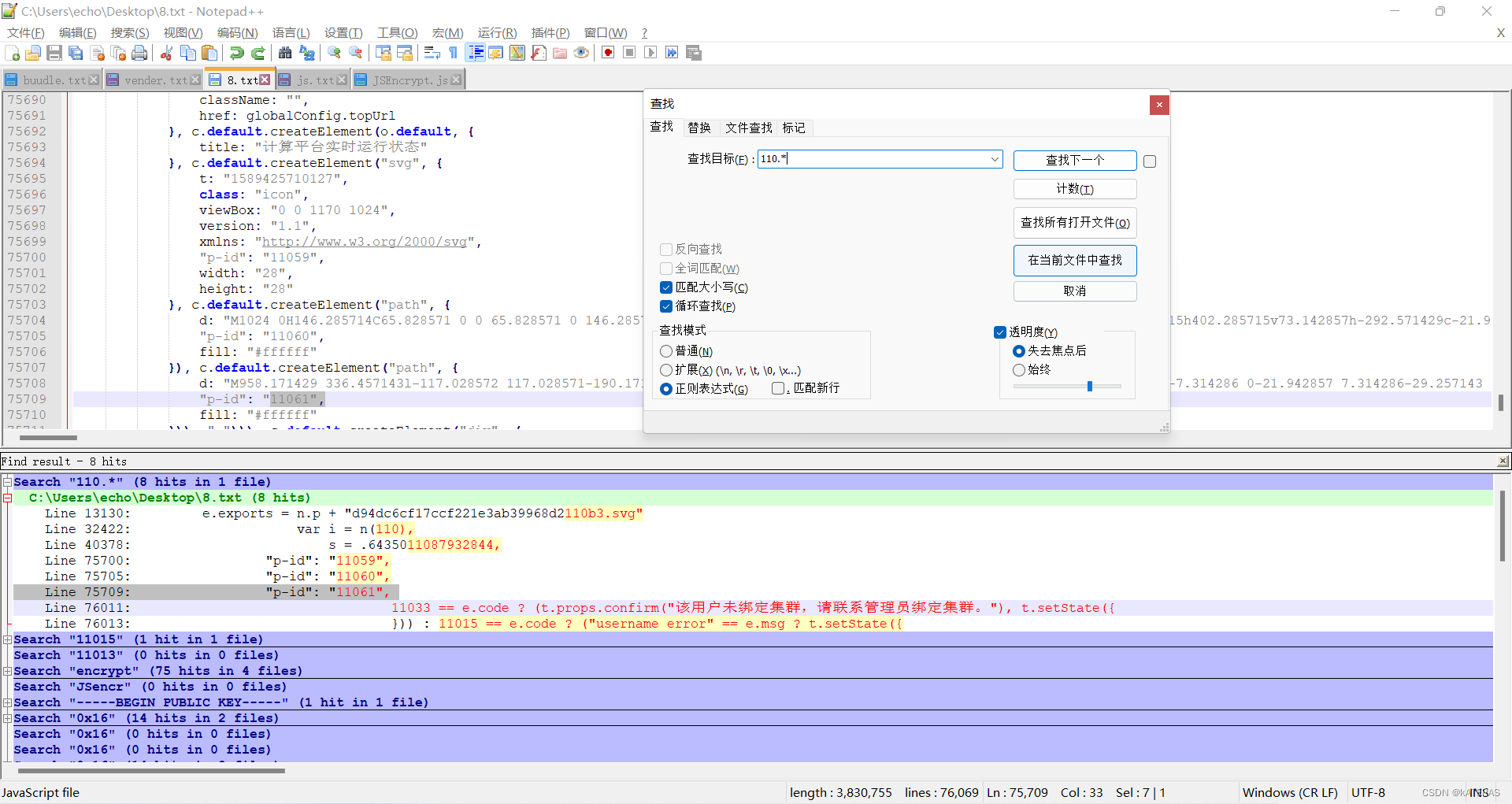Expand BEGIN PUBLIC KEY search results

[x=7, y=702]
